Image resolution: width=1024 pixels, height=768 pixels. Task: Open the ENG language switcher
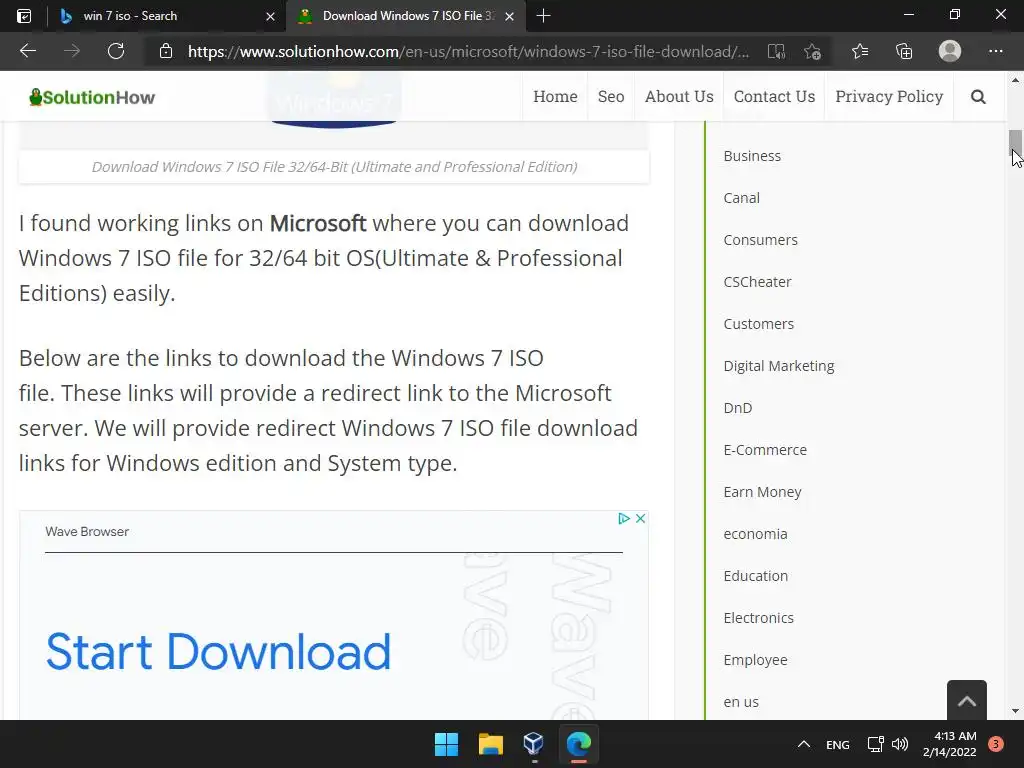click(x=838, y=744)
